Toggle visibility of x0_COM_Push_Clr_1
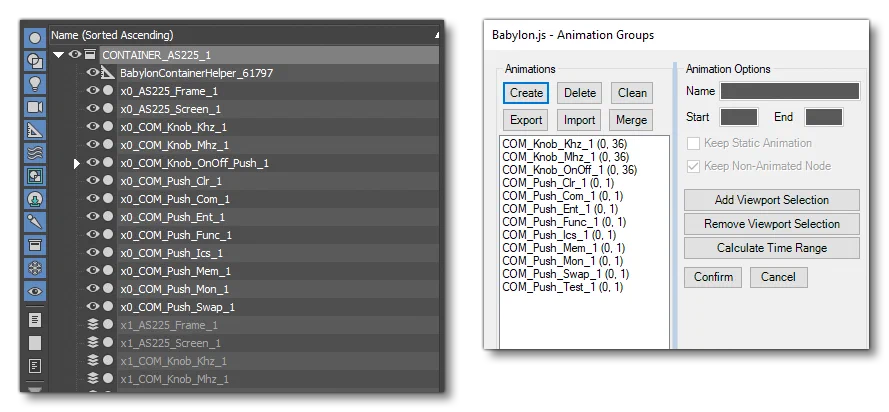Screen dimensions: 889x412 [93, 181]
